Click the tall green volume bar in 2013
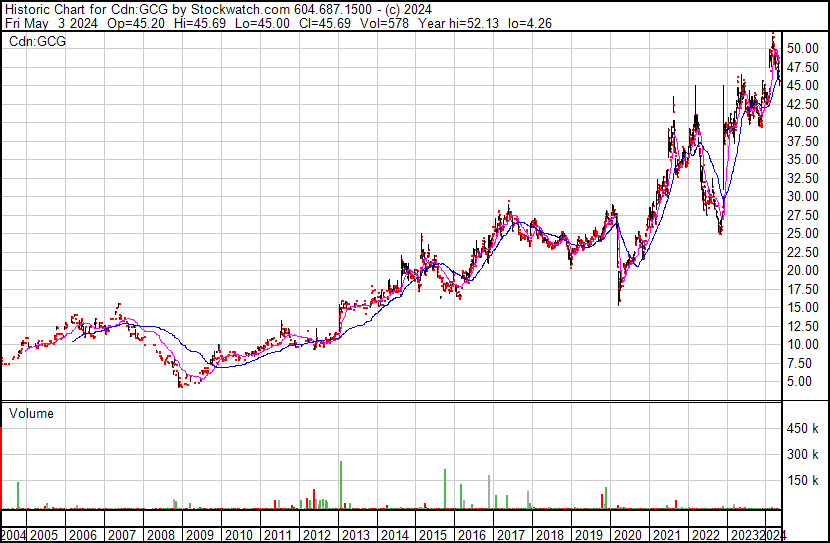 coord(341,485)
